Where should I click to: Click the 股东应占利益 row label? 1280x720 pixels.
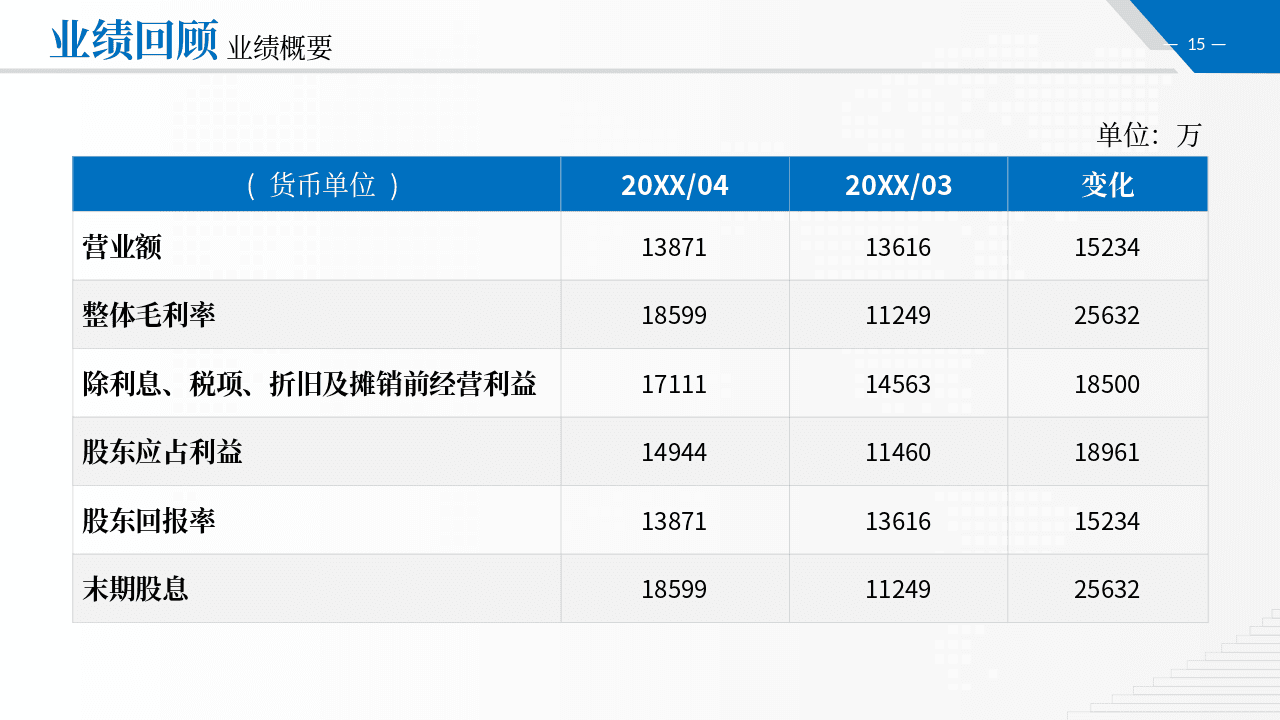[163, 452]
